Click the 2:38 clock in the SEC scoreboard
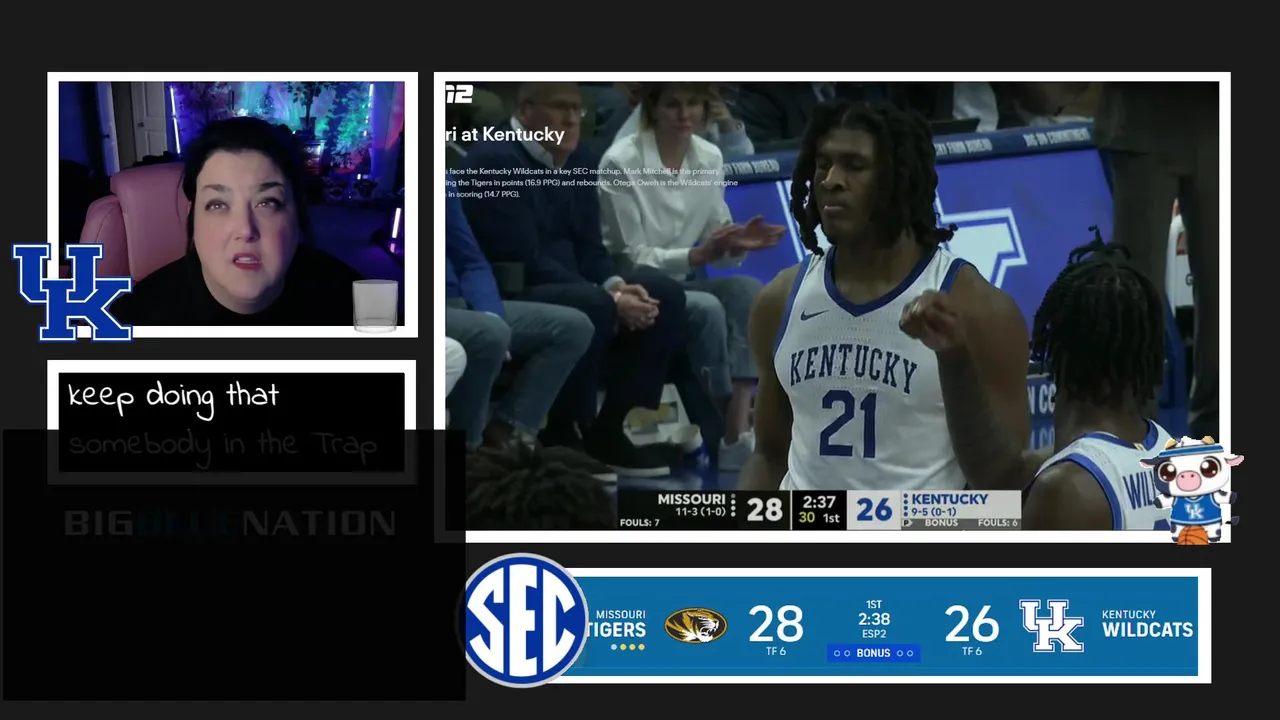This screenshot has height=720, width=1280. click(874, 619)
